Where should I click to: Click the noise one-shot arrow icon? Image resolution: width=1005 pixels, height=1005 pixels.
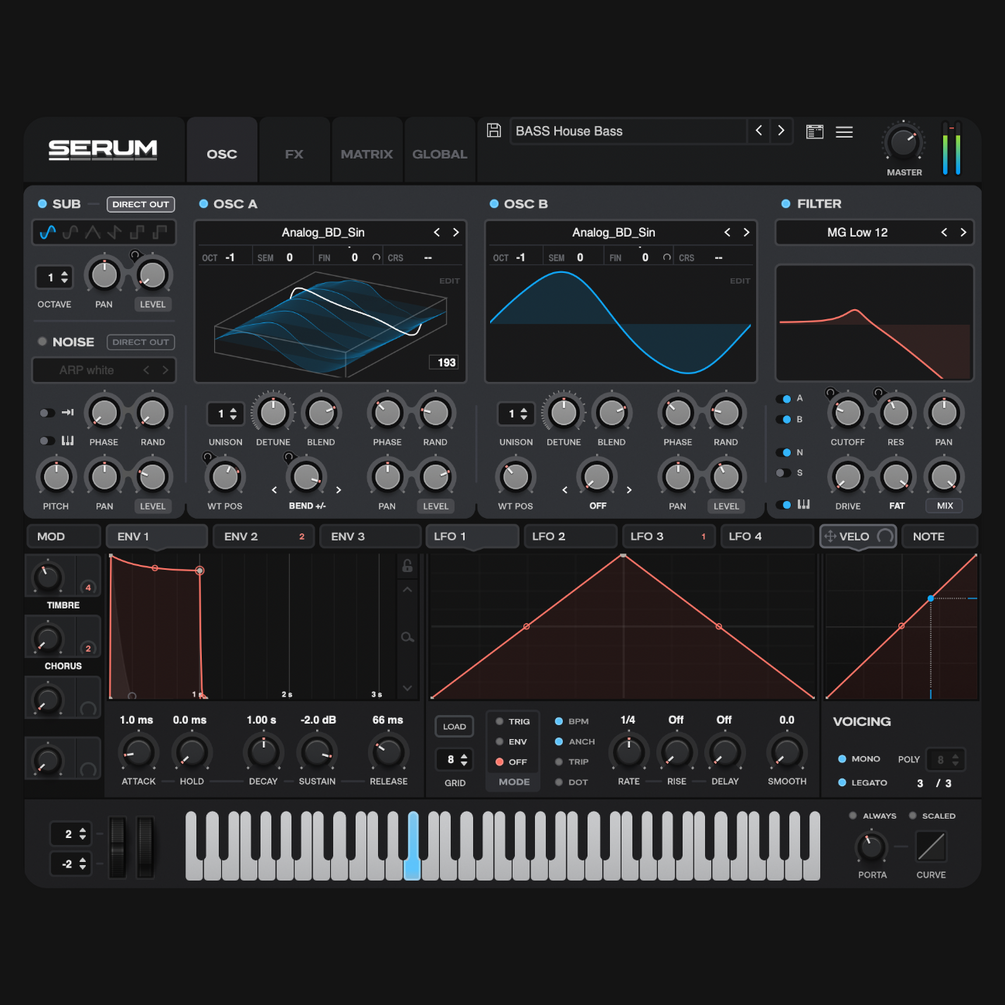67,412
